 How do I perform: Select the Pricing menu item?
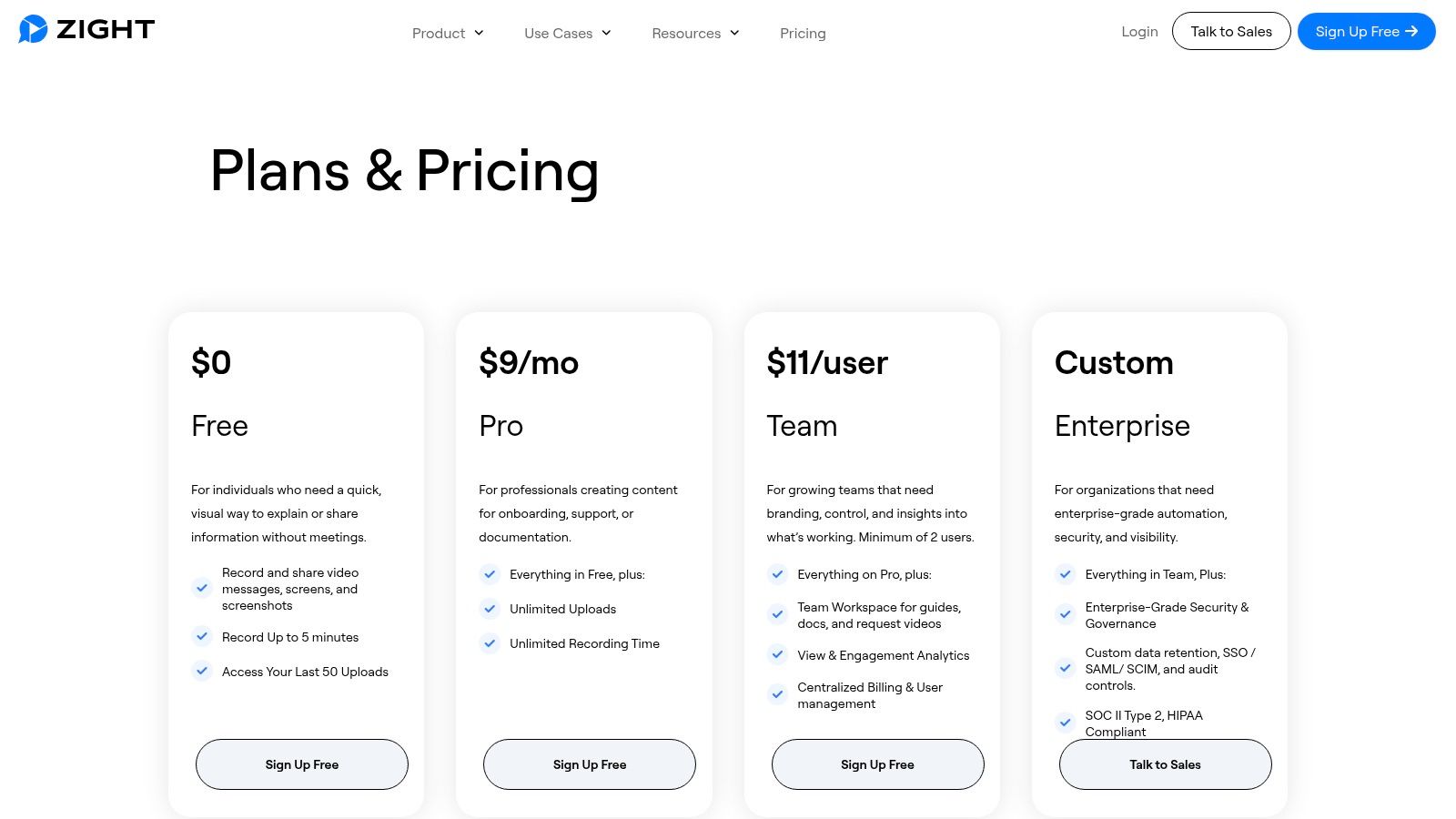(803, 33)
